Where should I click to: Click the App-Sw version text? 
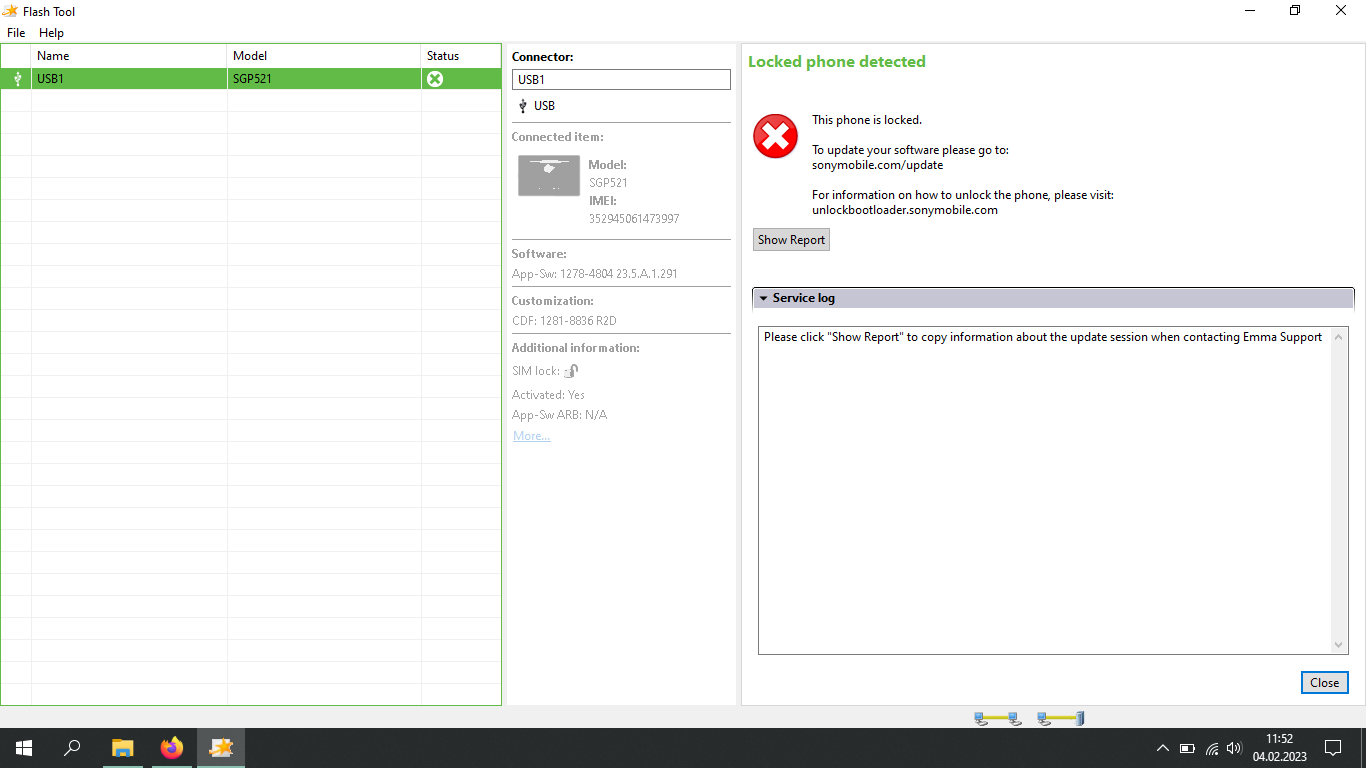click(x=594, y=274)
